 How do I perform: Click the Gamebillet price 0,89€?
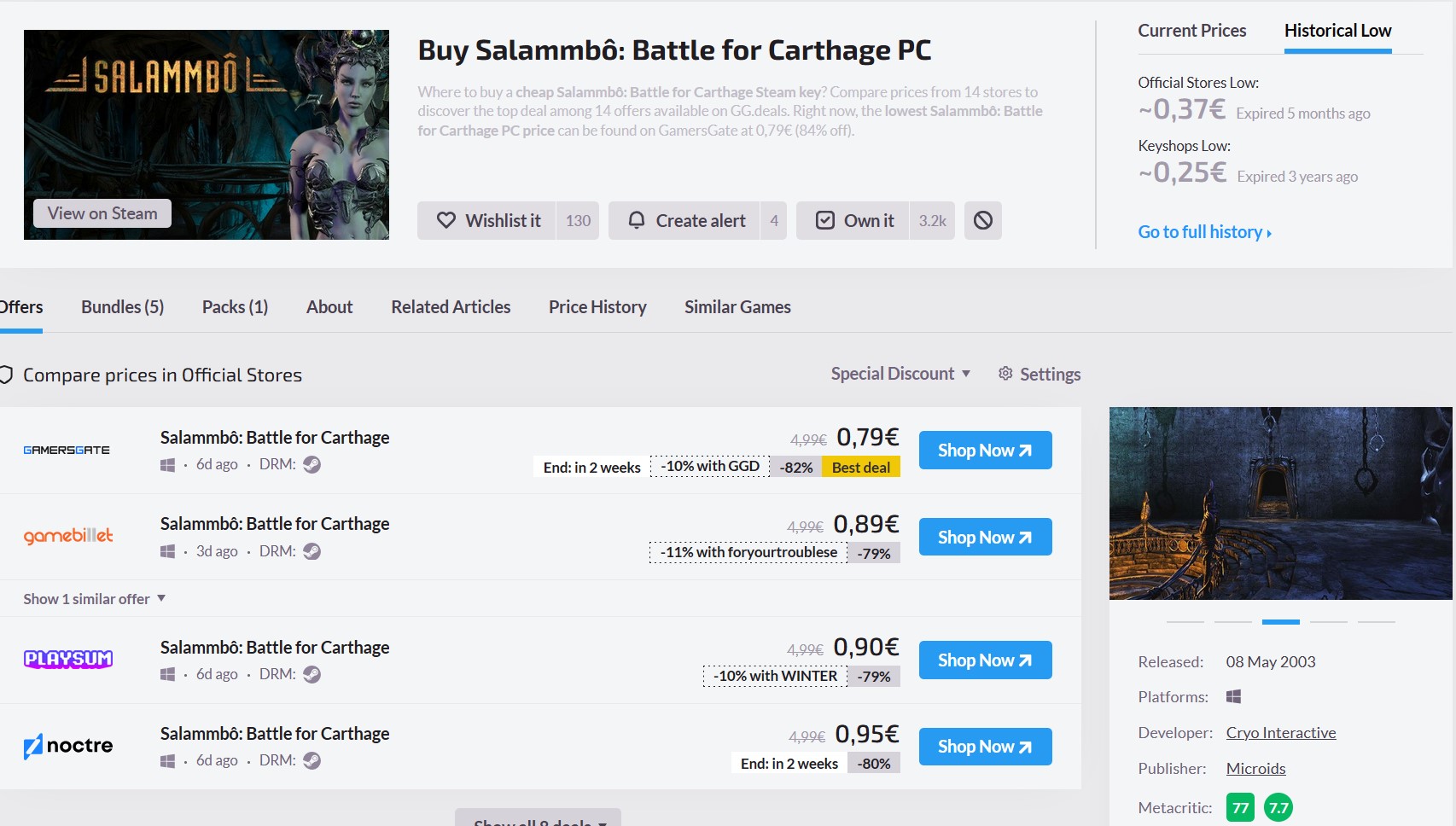tap(866, 524)
